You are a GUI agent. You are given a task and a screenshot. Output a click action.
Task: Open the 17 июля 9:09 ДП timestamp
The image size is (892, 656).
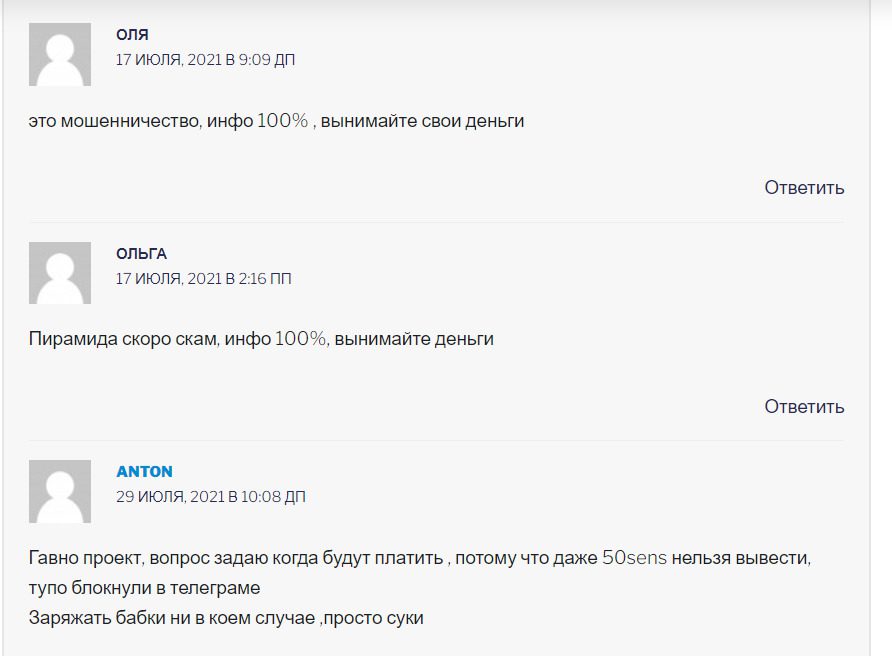click(205, 60)
